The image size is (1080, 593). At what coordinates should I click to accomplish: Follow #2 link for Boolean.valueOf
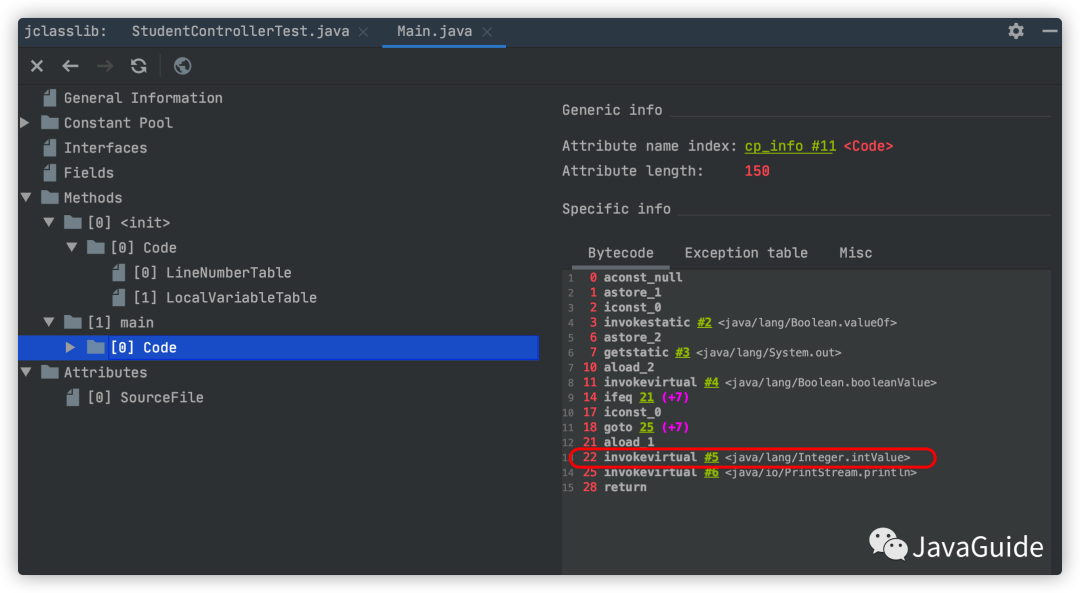[704, 322]
